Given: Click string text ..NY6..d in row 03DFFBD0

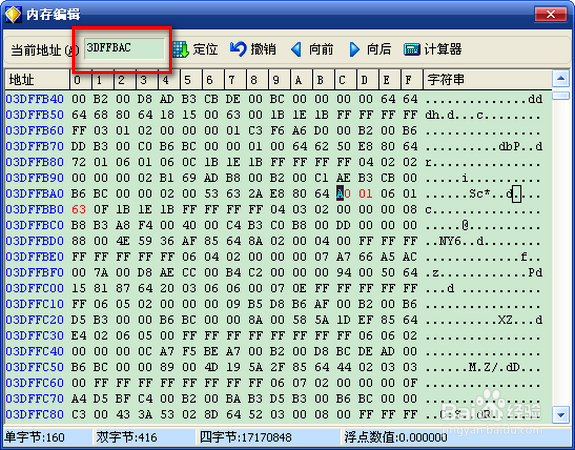Looking at the screenshot, I should point(455,241).
